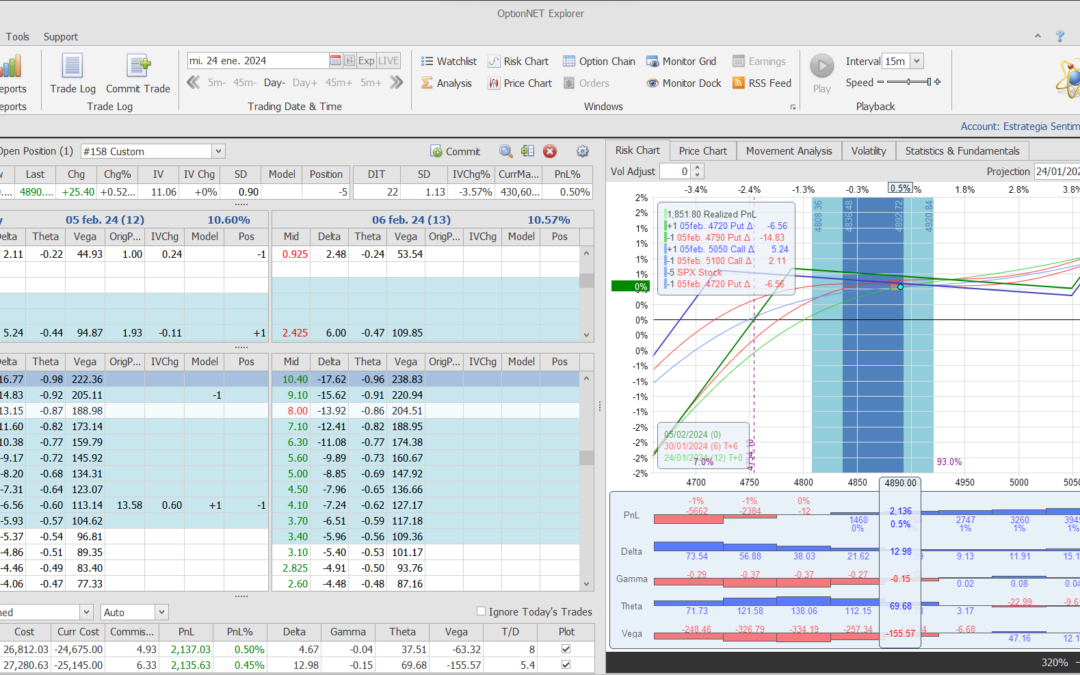Uncheck the Plot checkbox in first row
Viewport: 1080px width, 675px height.
tap(568, 649)
